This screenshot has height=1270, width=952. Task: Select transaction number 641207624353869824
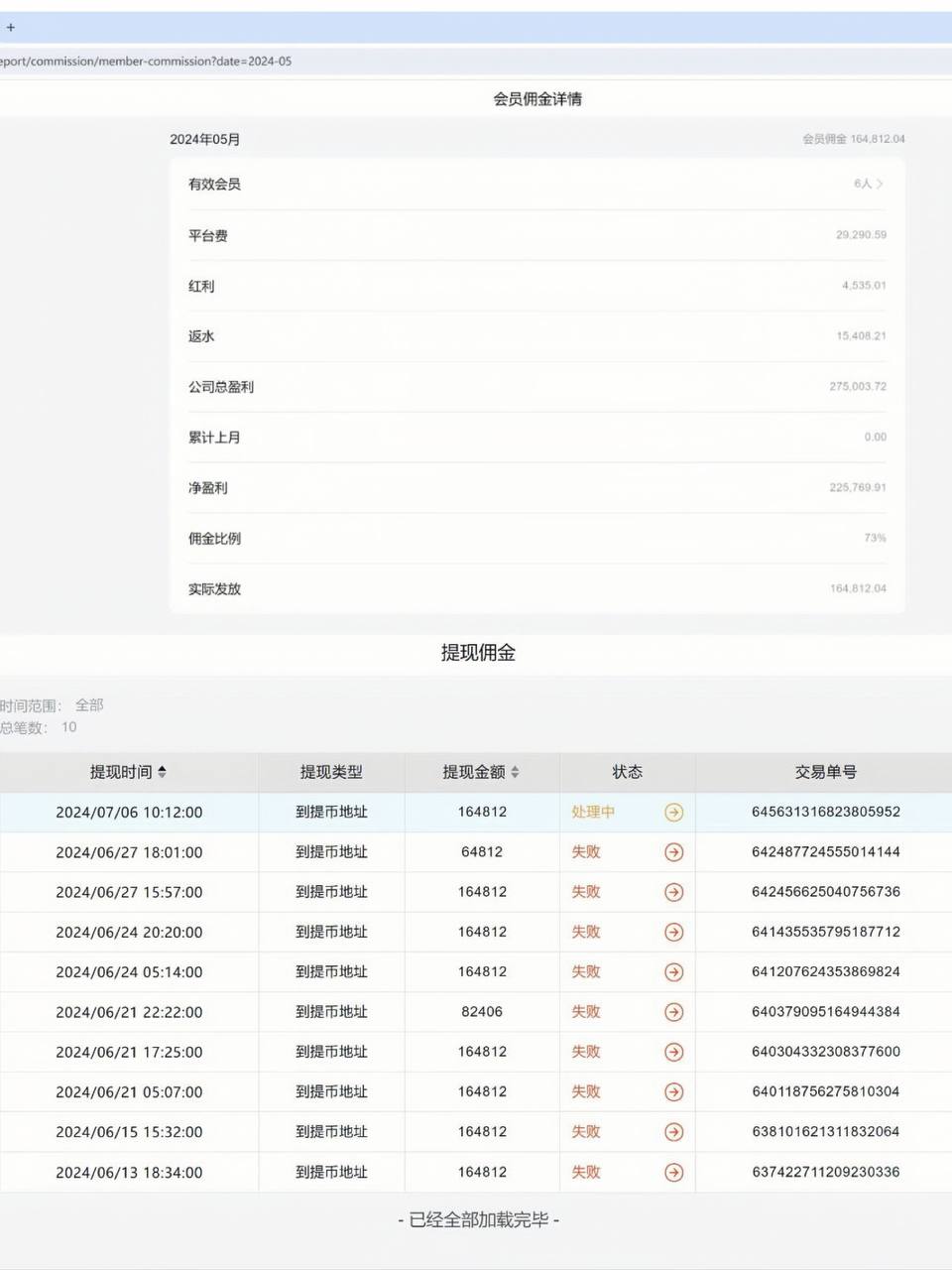[826, 971]
